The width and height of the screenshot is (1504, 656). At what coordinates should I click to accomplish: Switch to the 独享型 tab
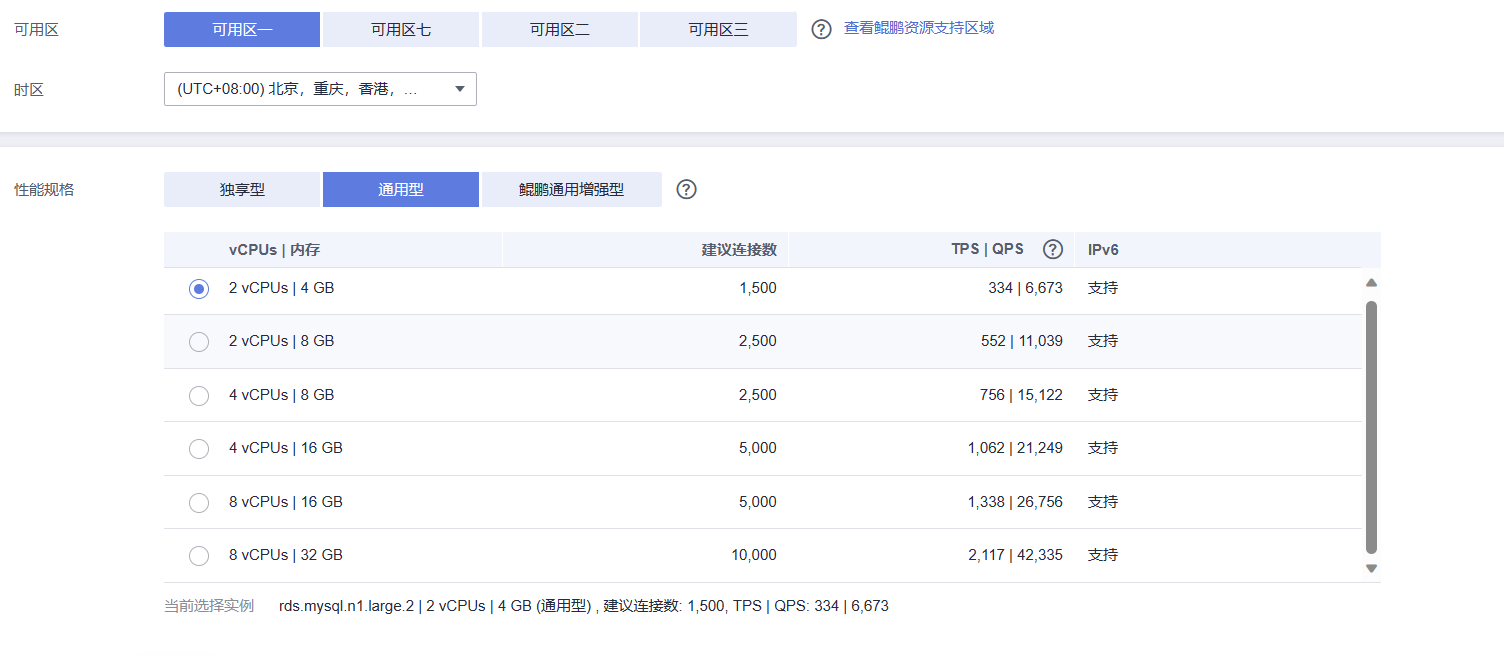[241, 188]
